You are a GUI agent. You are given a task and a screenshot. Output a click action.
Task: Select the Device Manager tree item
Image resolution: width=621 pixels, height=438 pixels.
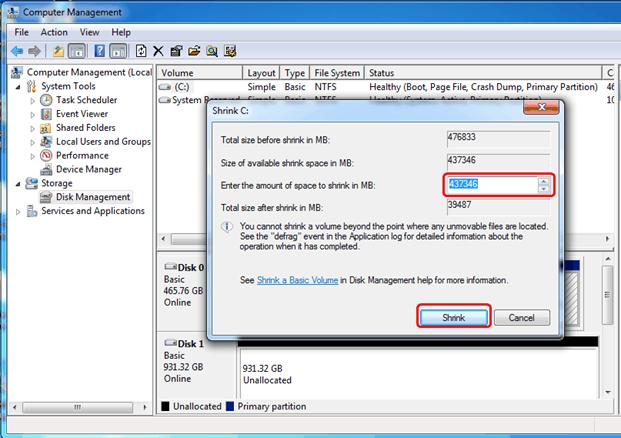89,169
